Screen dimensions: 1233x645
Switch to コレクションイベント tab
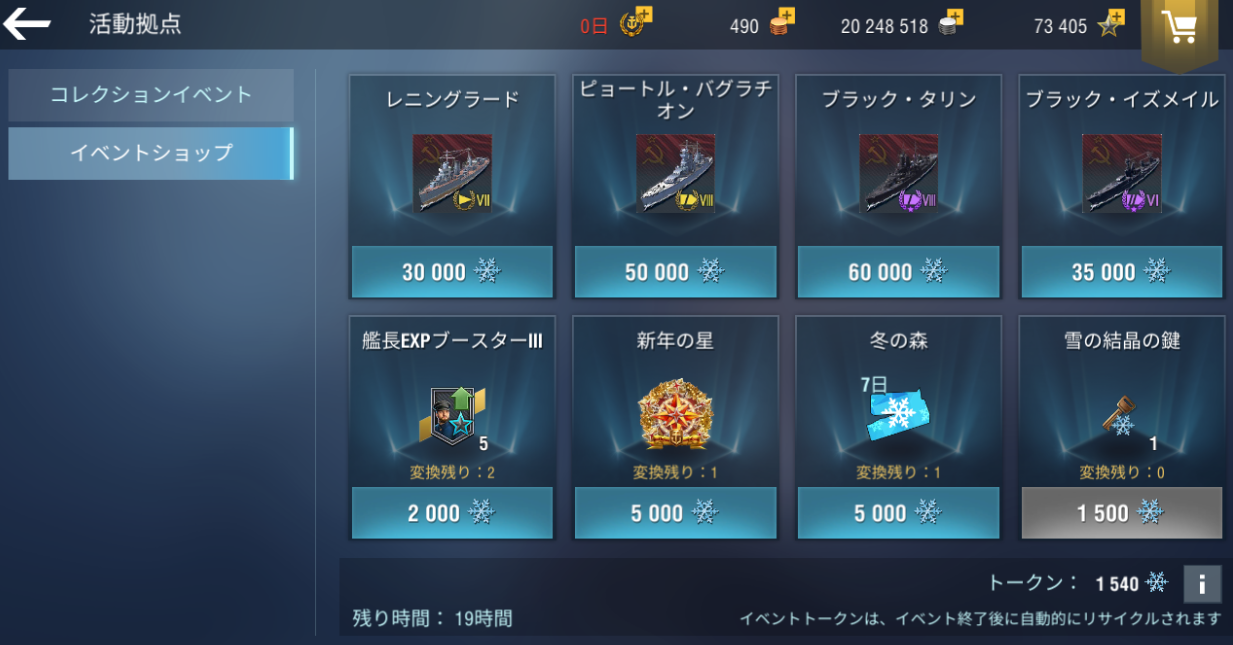[x=151, y=95]
